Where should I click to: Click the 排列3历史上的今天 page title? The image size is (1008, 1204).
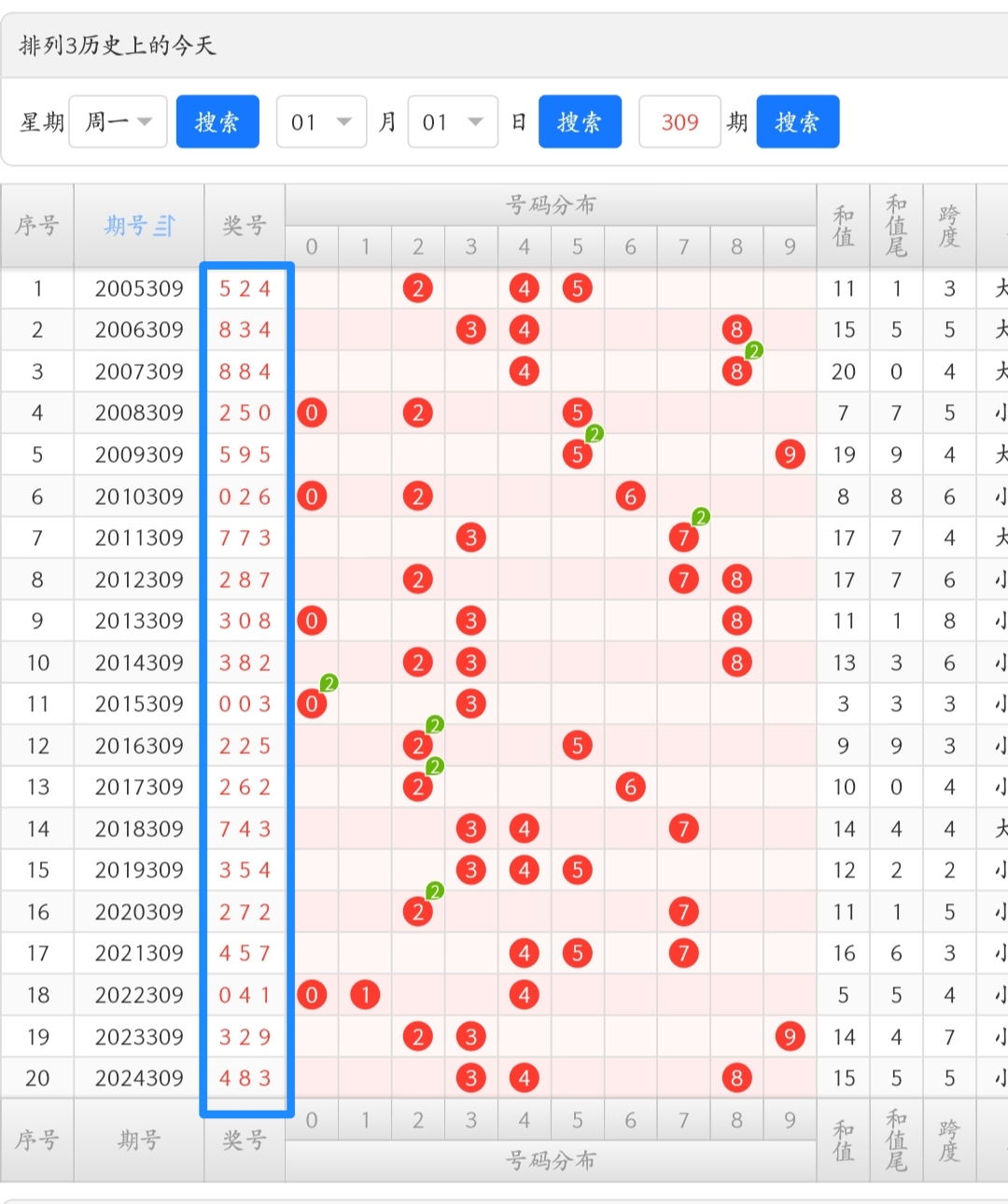pos(118,45)
